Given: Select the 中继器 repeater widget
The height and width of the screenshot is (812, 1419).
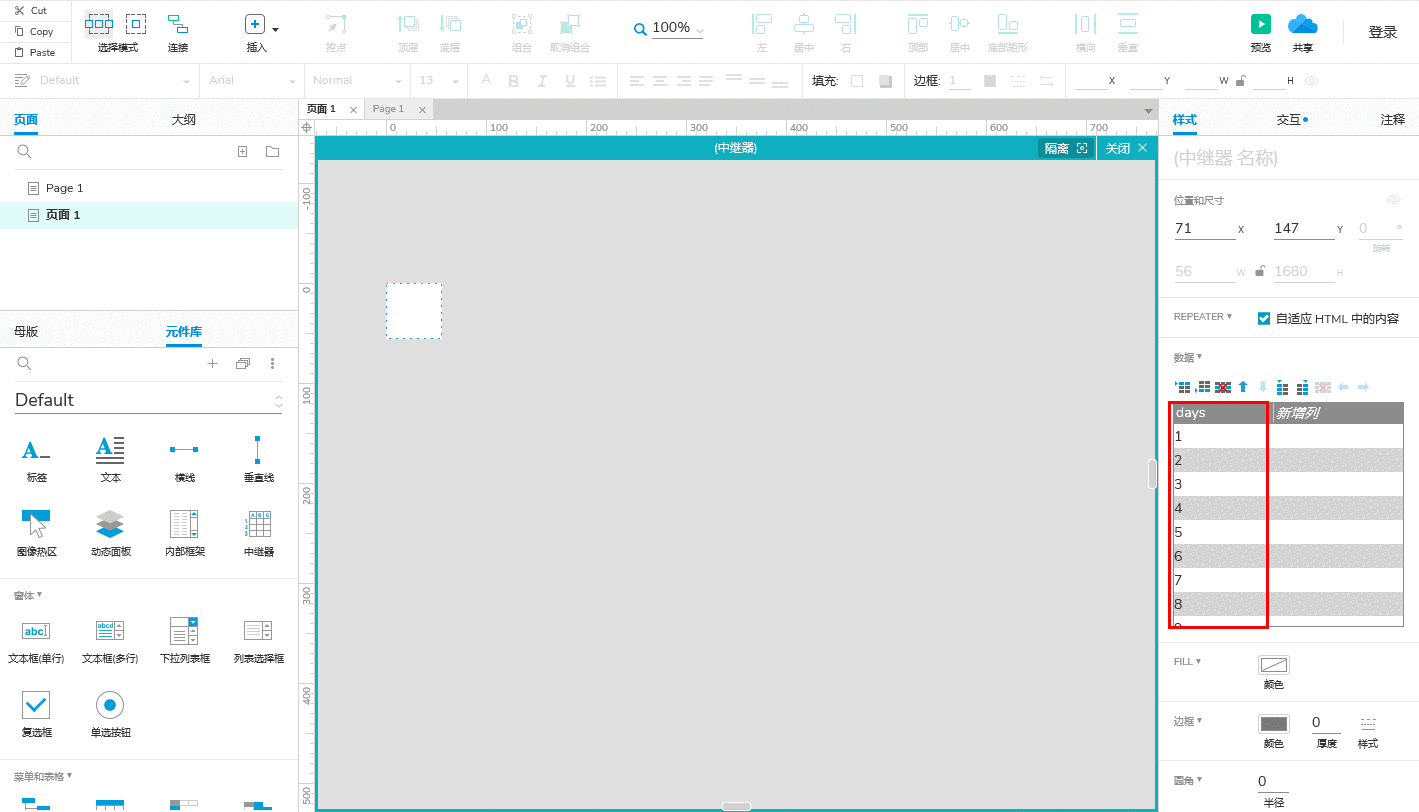Looking at the screenshot, I should [x=259, y=534].
